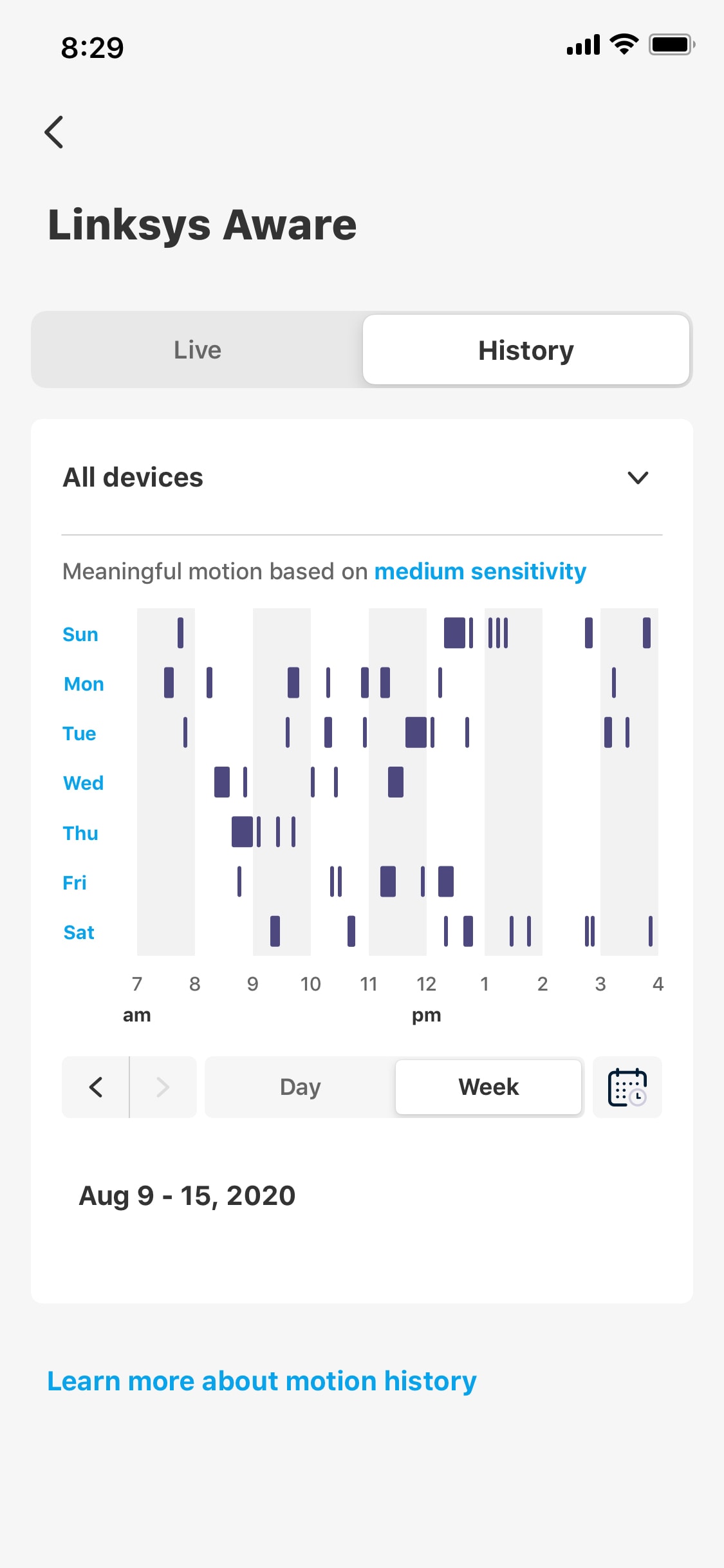
Task: Open the calendar date picker icon
Action: (627, 1087)
